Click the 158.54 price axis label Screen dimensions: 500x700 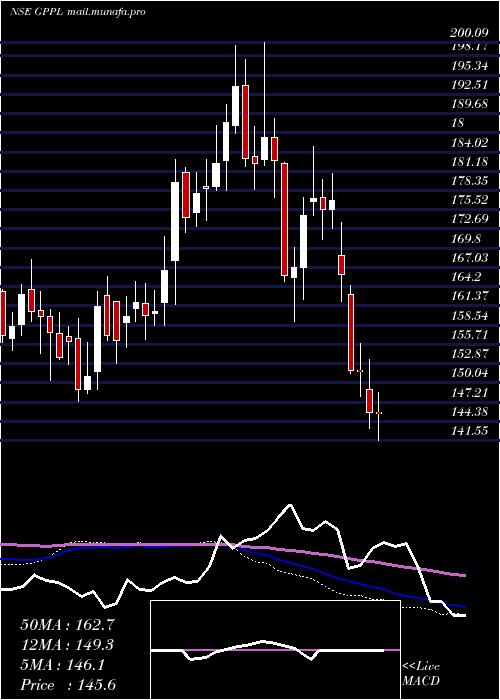click(469, 315)
